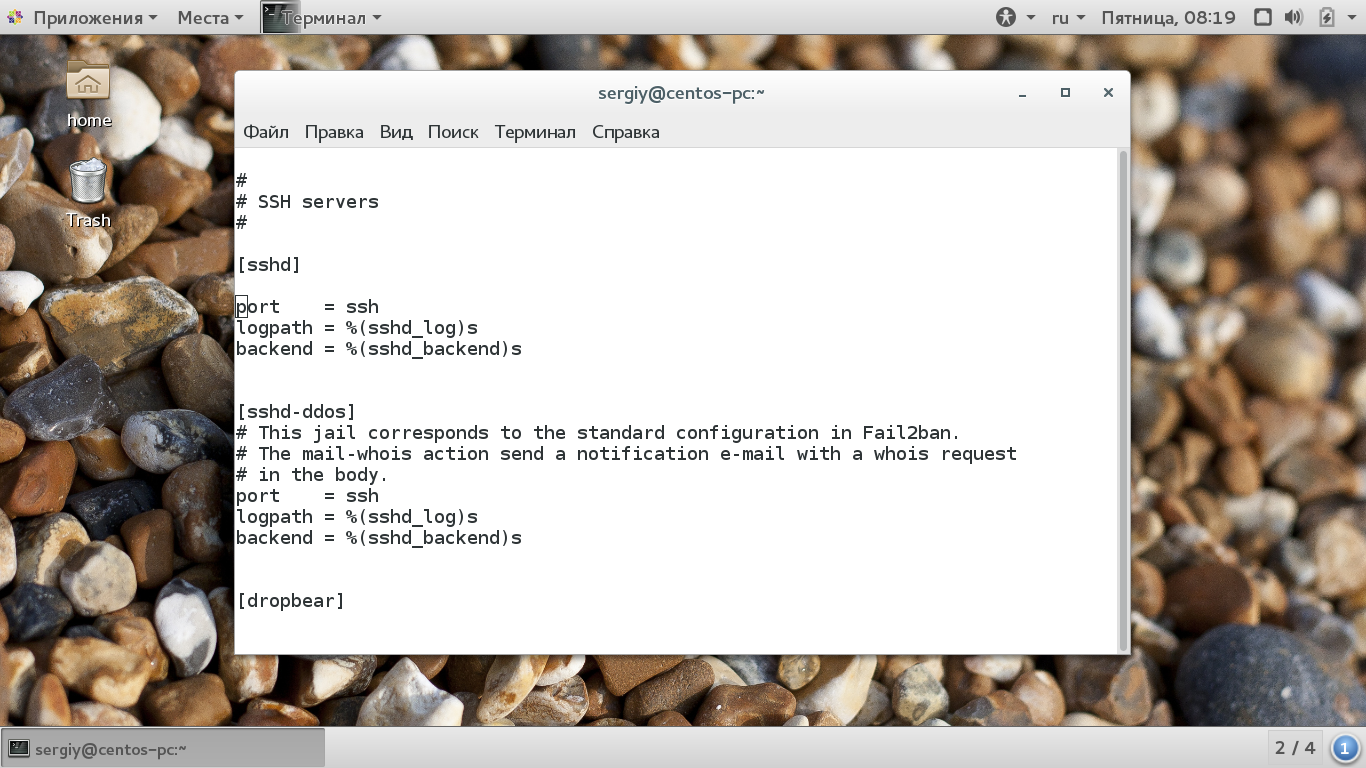
Task: Close the terminal window
Action: (x=1108, y=93)
